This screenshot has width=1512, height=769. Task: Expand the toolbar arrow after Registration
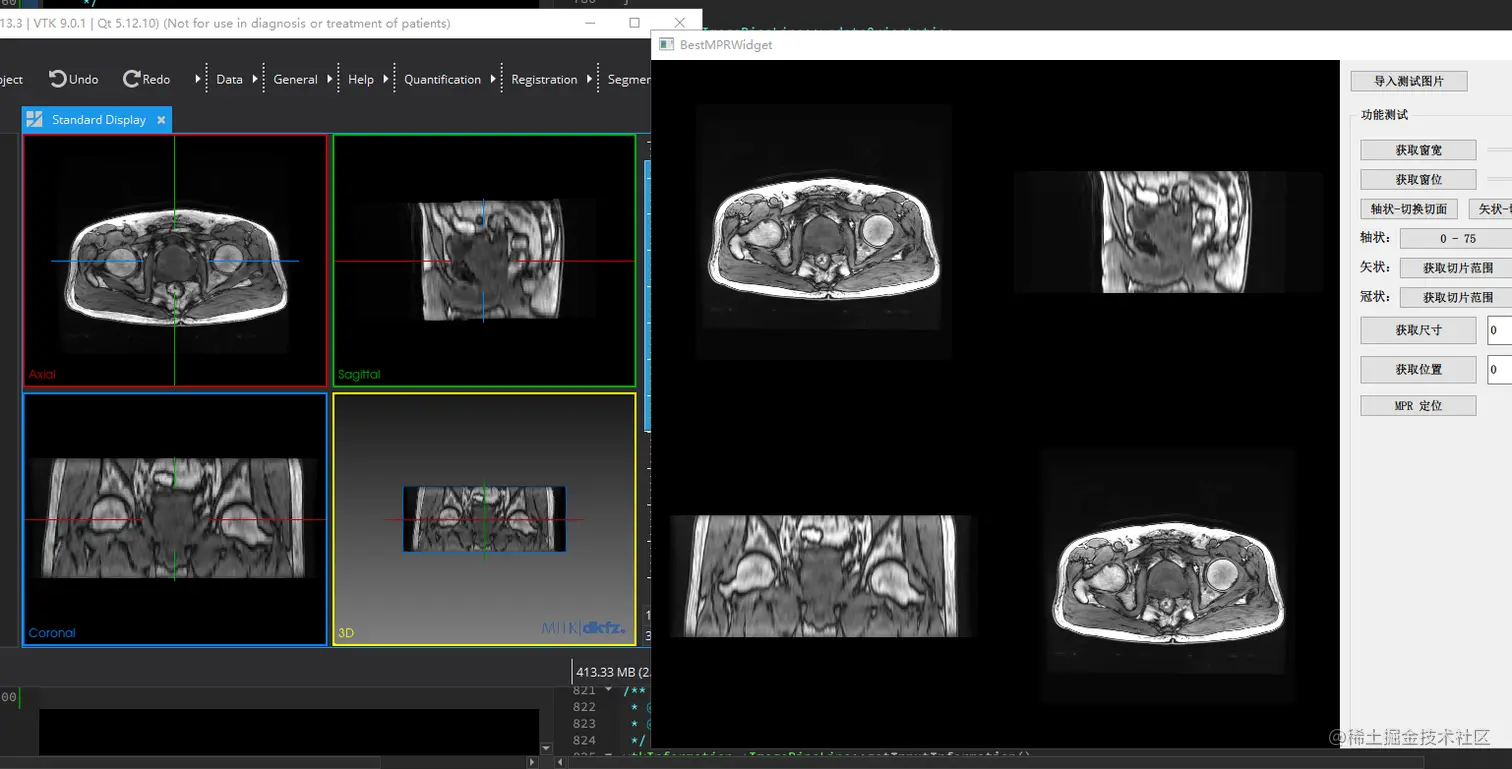[589, 79]
